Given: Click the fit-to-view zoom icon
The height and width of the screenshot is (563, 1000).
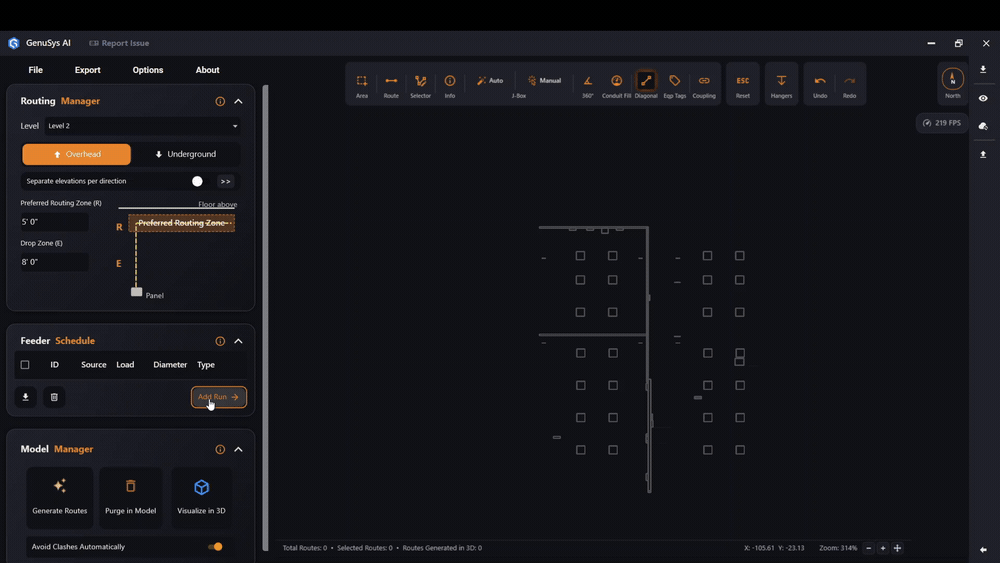Looking at the screenshot, I should (x=897, y=548).
